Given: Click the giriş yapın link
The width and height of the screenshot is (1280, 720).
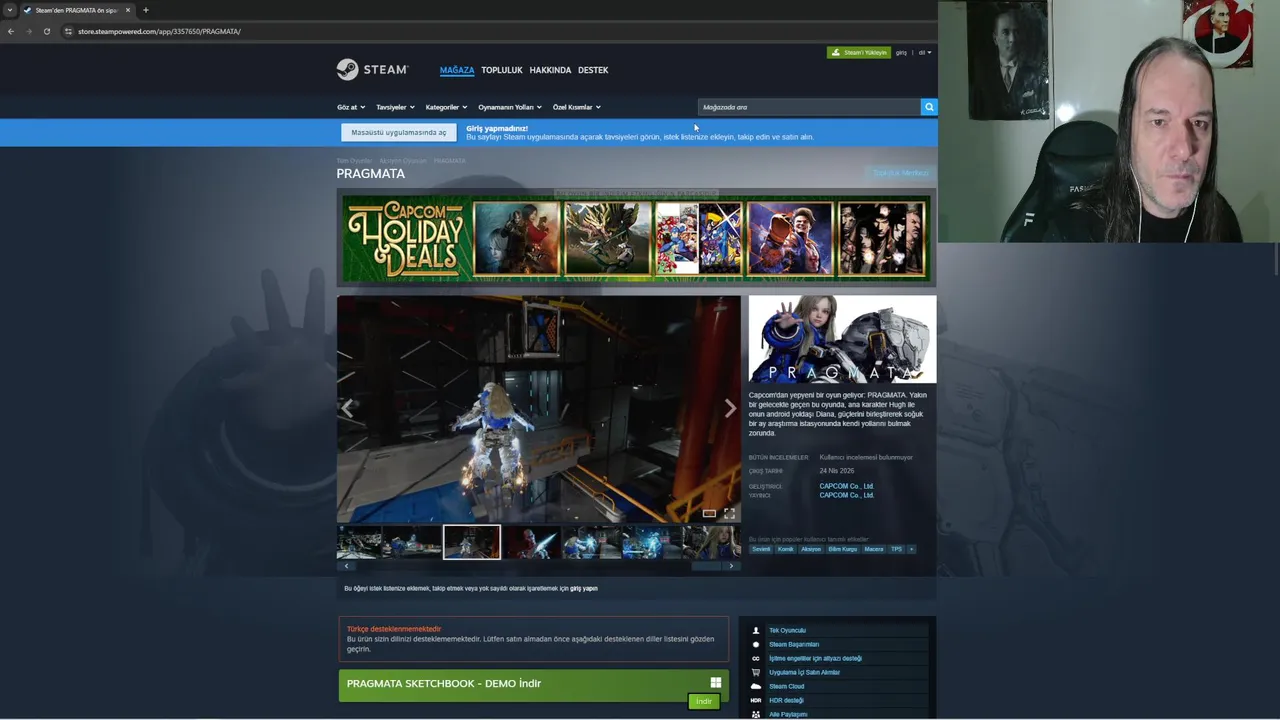Looking at the screenshot, I should point(584,588).
